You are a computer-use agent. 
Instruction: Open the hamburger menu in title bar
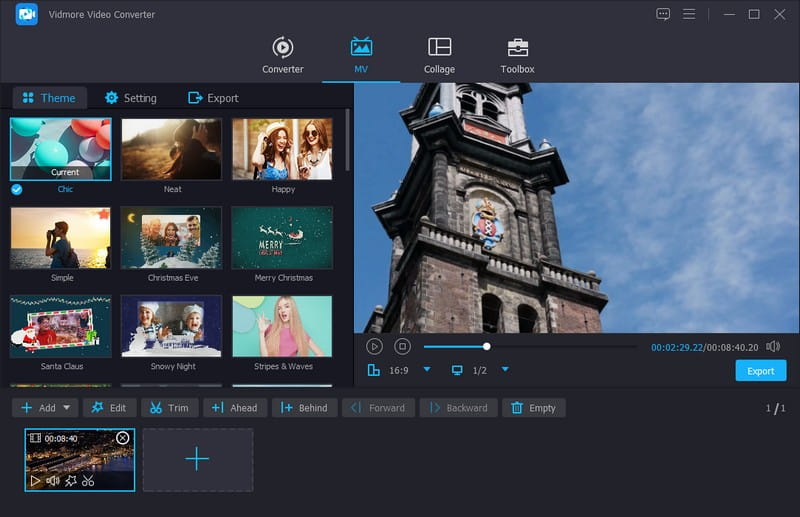pyautogui.click(x=689, y=14)
